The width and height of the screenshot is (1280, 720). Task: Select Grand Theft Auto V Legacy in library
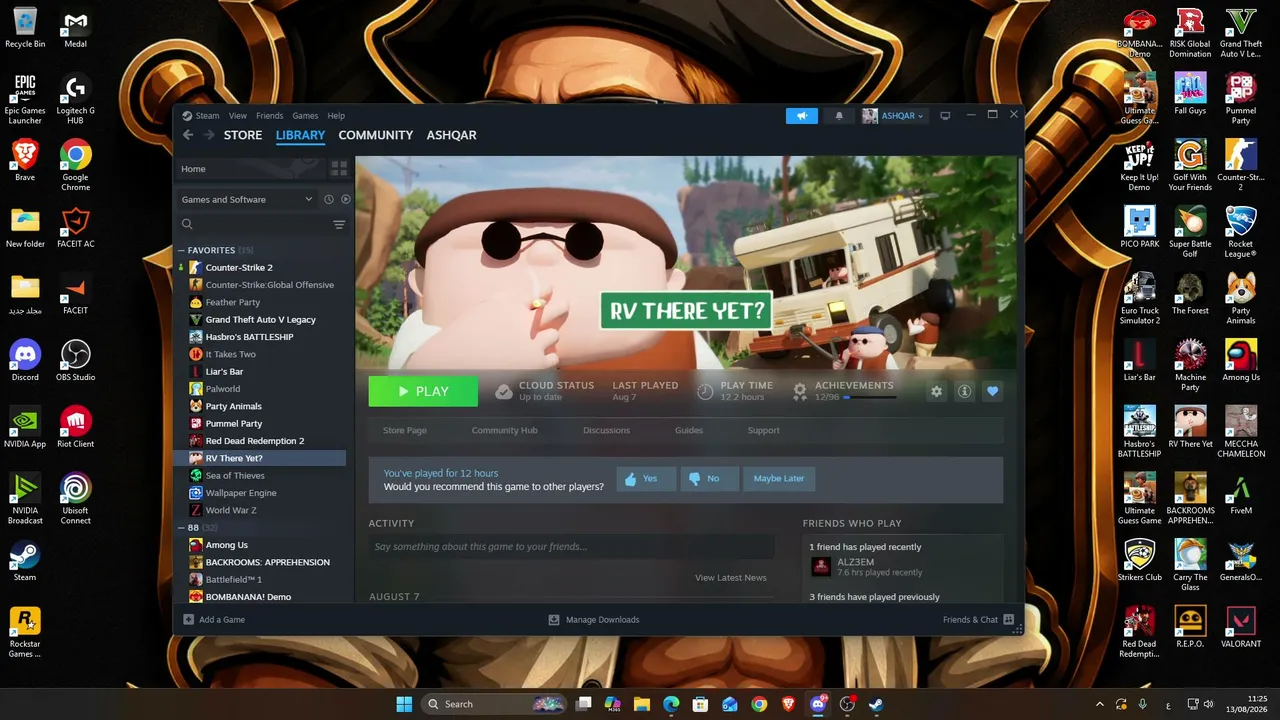tap(261, 319)
